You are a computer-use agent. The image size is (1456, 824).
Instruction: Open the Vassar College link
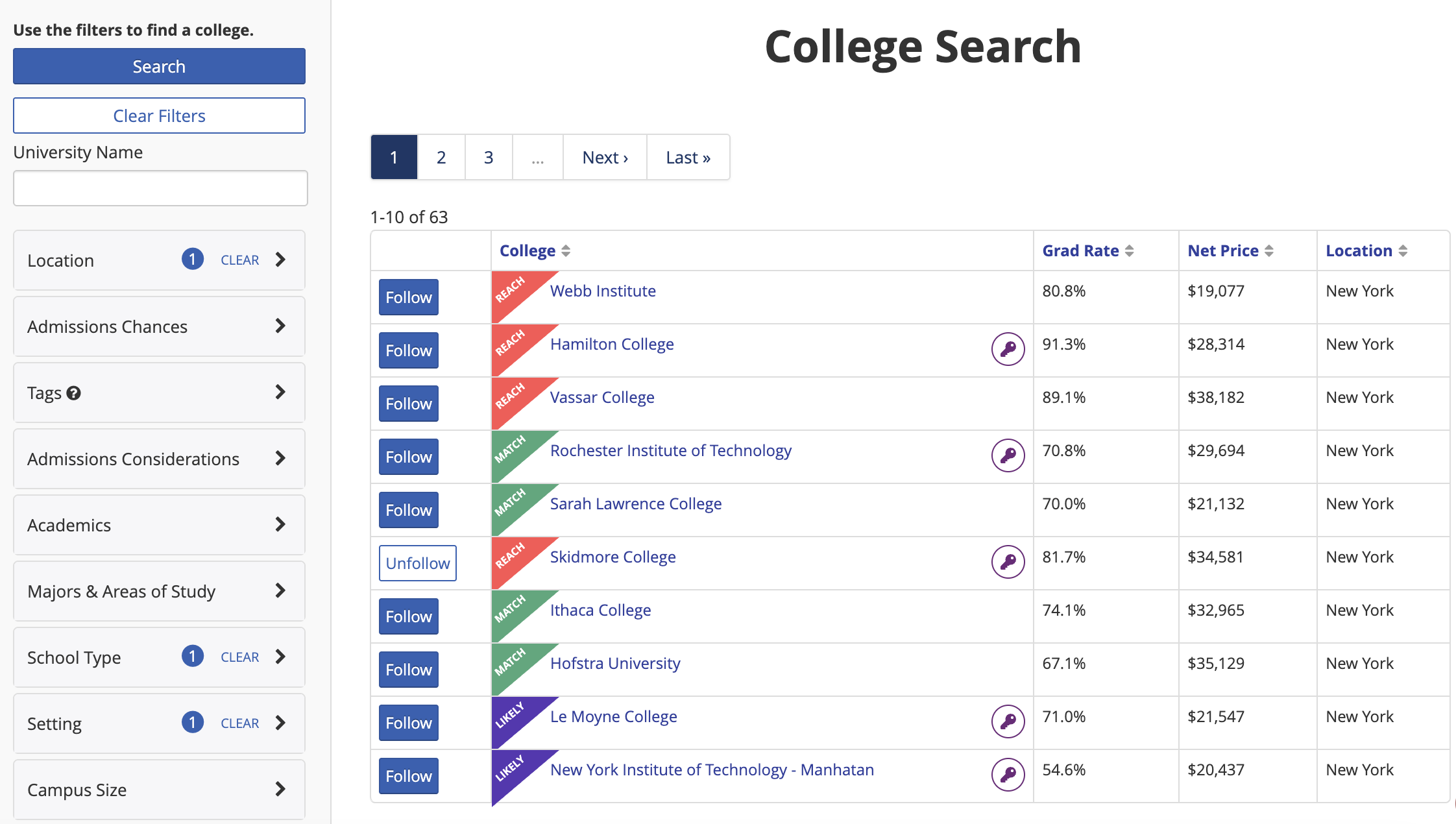click(x=602, y=397)
